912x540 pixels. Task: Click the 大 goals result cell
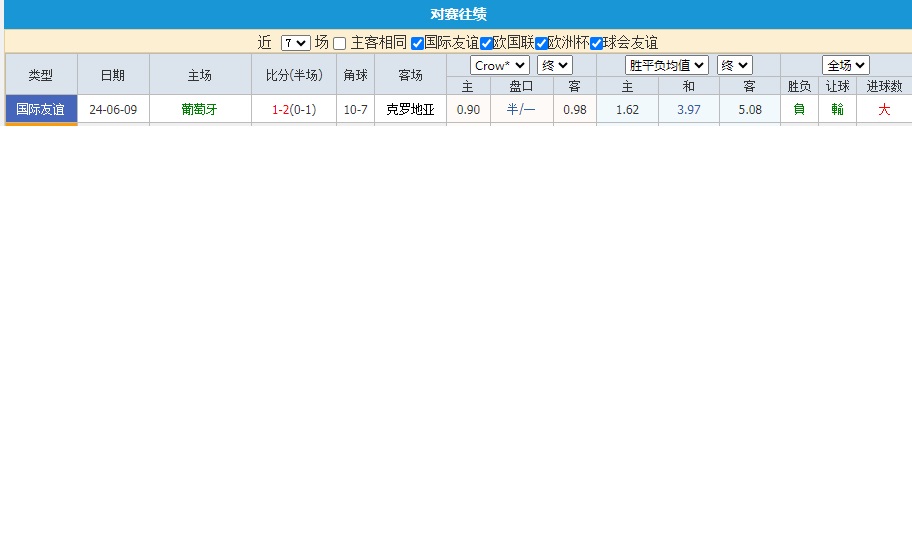click(x=884, y=109)
